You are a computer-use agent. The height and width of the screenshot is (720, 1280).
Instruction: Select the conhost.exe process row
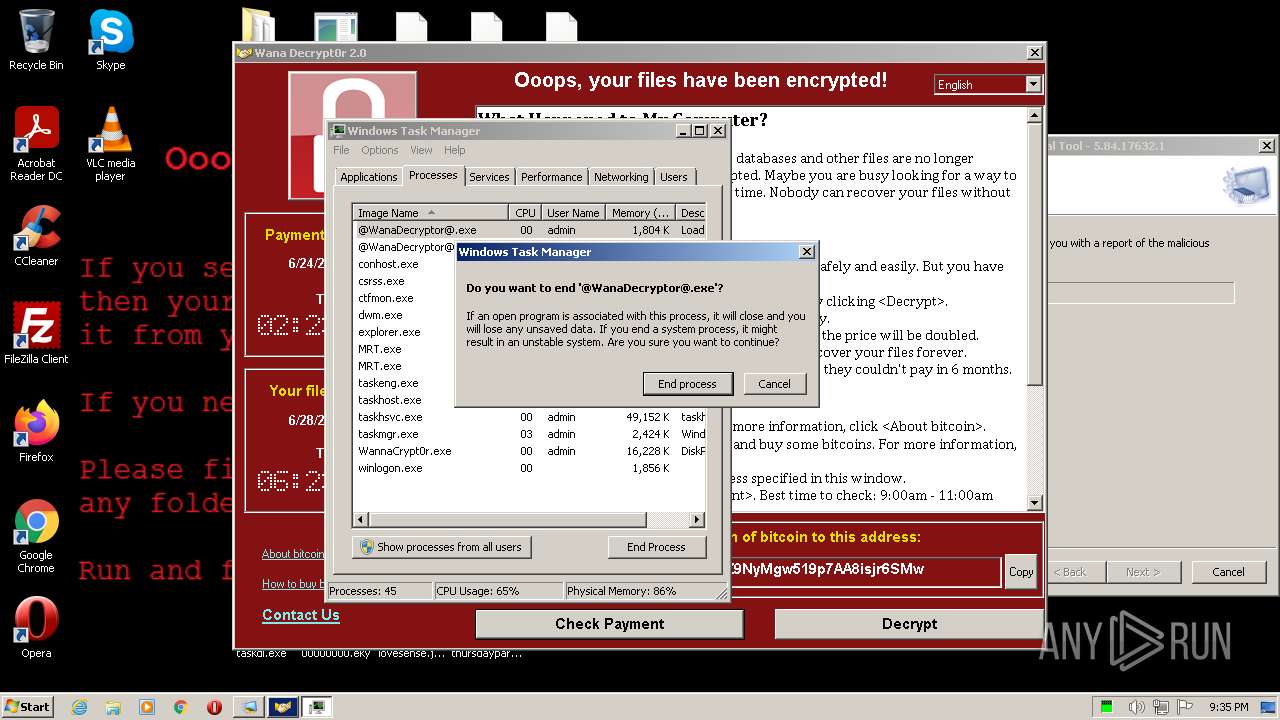pos(405,264)
